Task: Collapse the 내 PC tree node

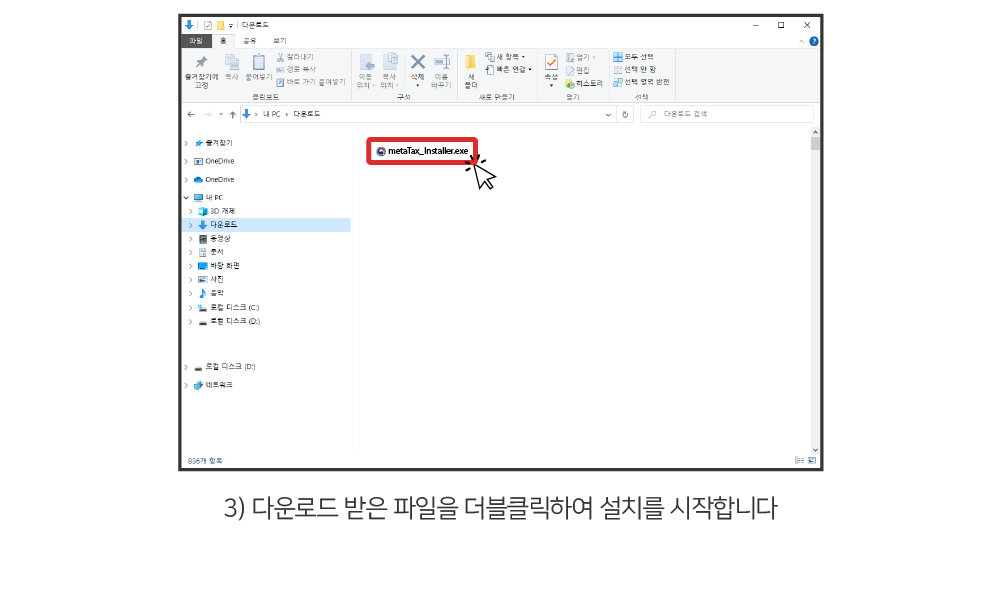Action: pyautogui.click(x=186, y=198)
